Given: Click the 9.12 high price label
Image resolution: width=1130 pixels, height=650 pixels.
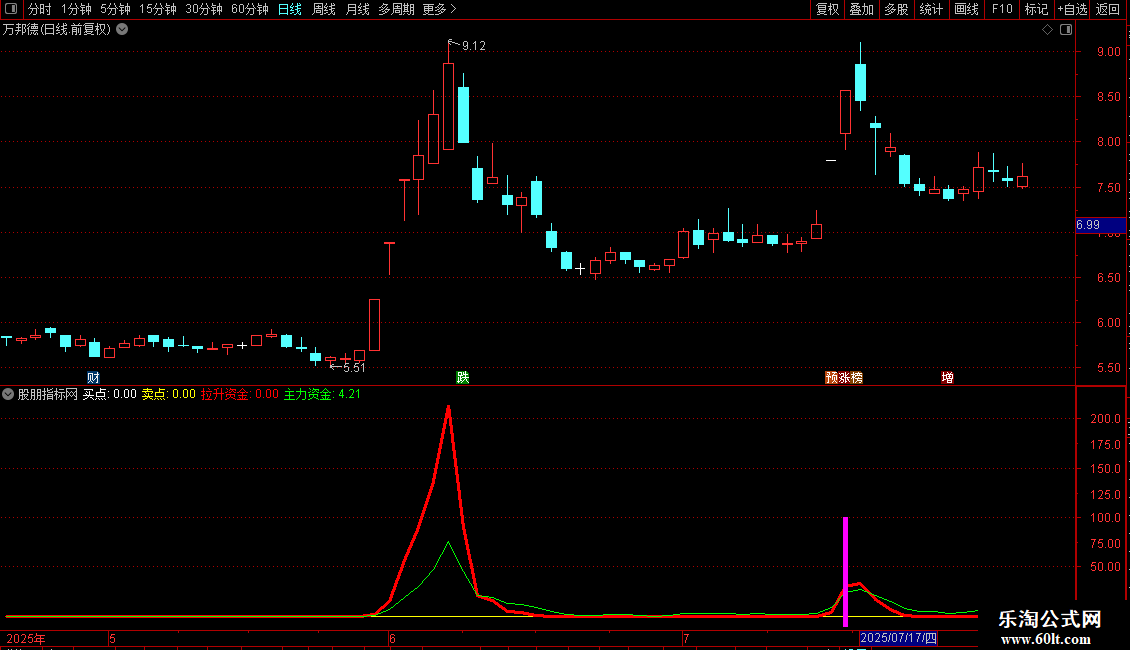Looking at the screenshot, I should tap(473, 46).
